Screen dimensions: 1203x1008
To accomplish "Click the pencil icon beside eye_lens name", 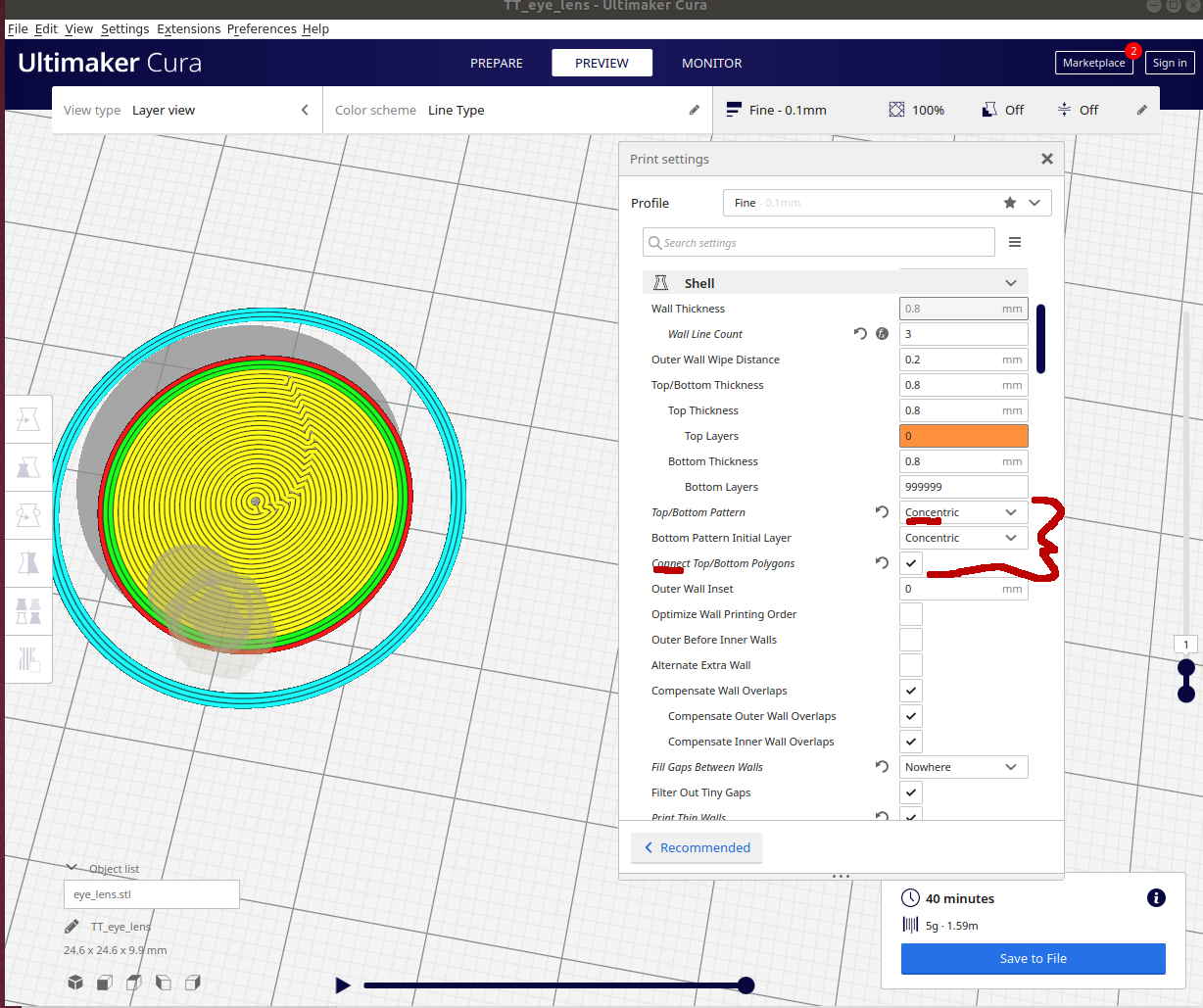I will point(72,927).
